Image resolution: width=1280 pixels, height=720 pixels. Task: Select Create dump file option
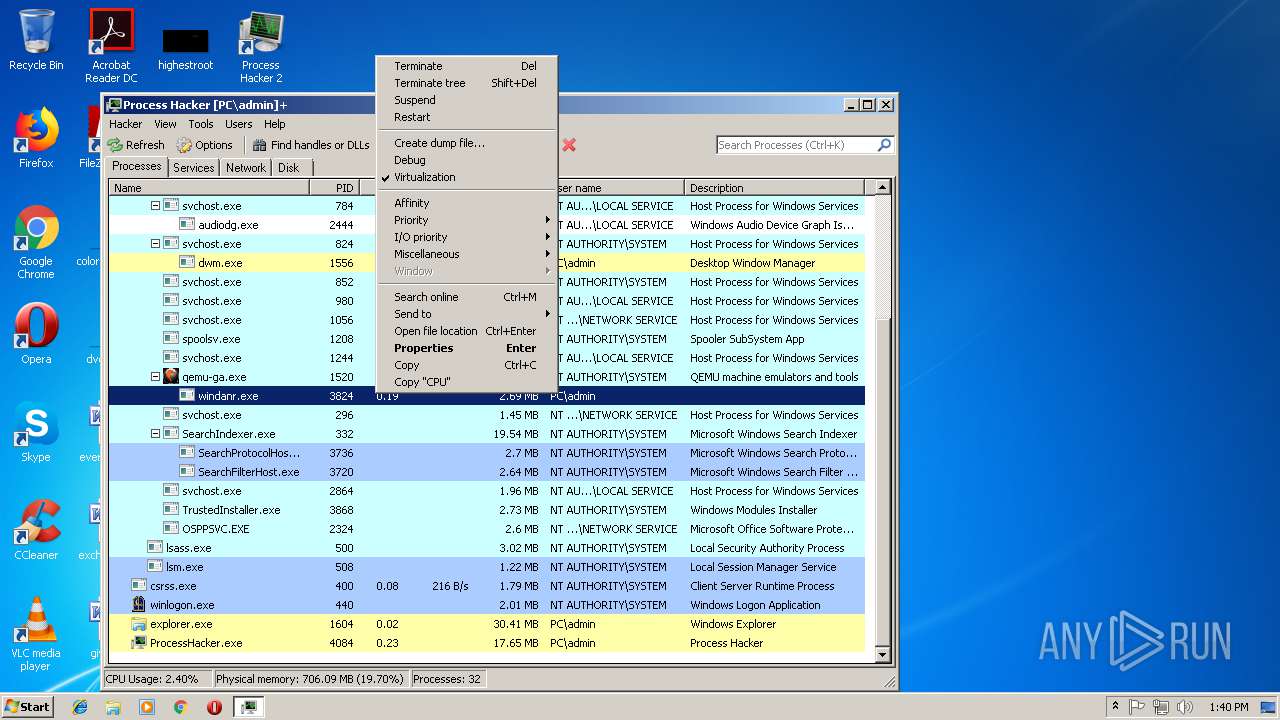(x=466, y=143)
